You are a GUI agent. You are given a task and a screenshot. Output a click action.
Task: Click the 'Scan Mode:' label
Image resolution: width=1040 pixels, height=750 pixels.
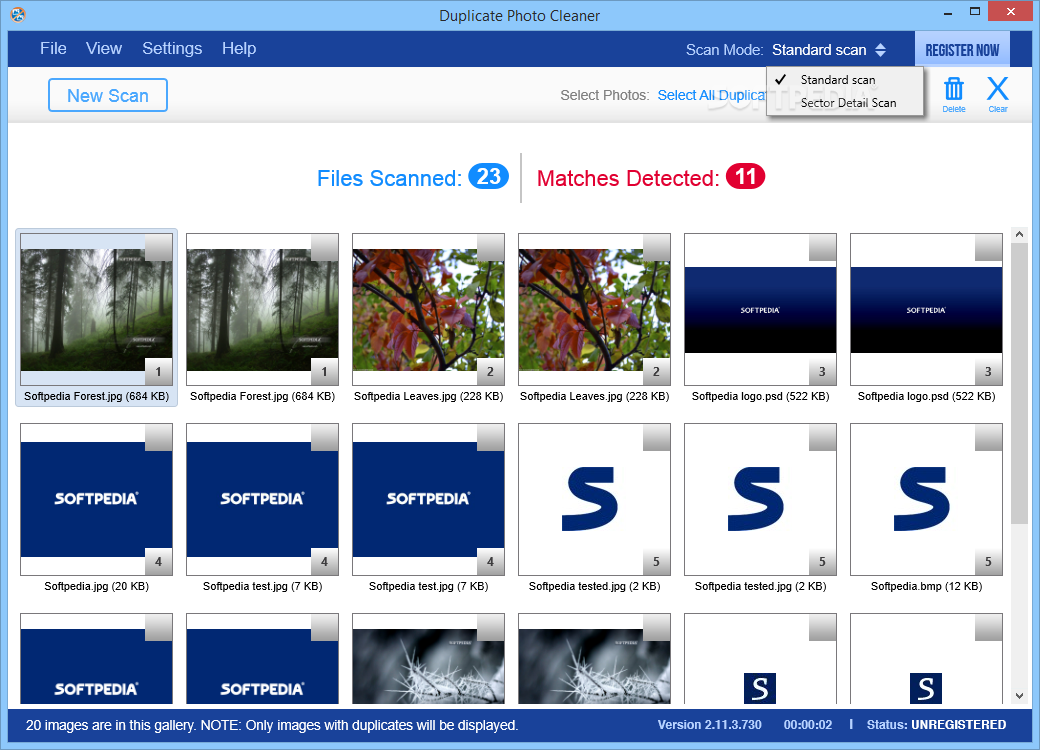(724, 50)
